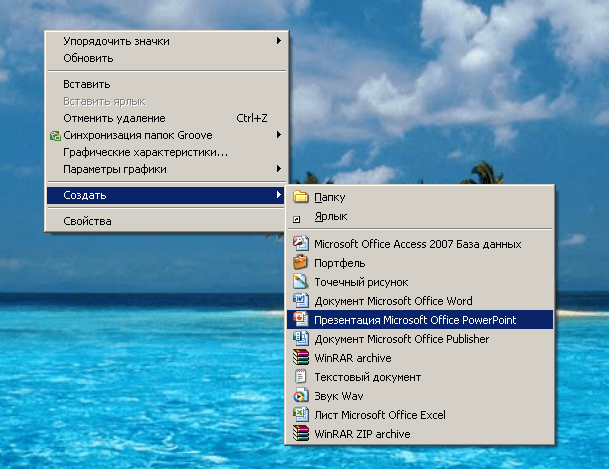Viewport: 609px width, 469px height.
Task: Expand the Параметры графики submenu arrow
Action: click(x=278, y=168)
